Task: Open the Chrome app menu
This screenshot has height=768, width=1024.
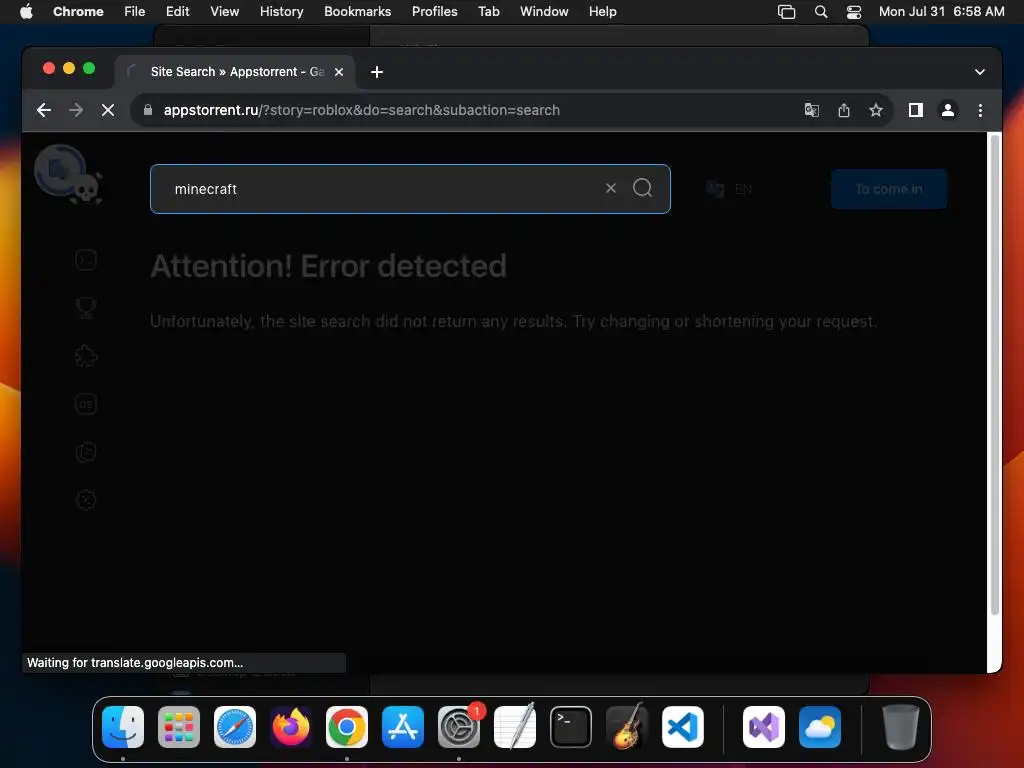Action: coord(78,11)
